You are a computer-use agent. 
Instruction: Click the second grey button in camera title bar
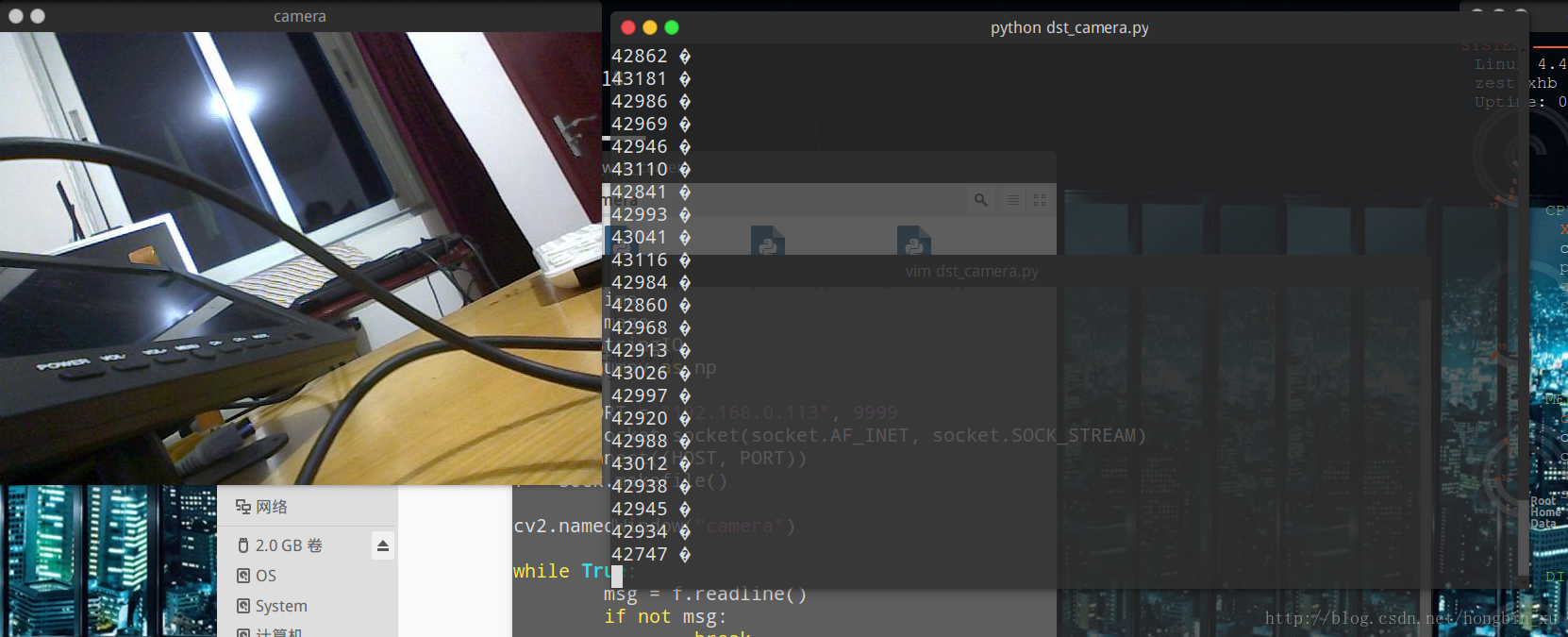pyautogui.click(x=38, y=16)
